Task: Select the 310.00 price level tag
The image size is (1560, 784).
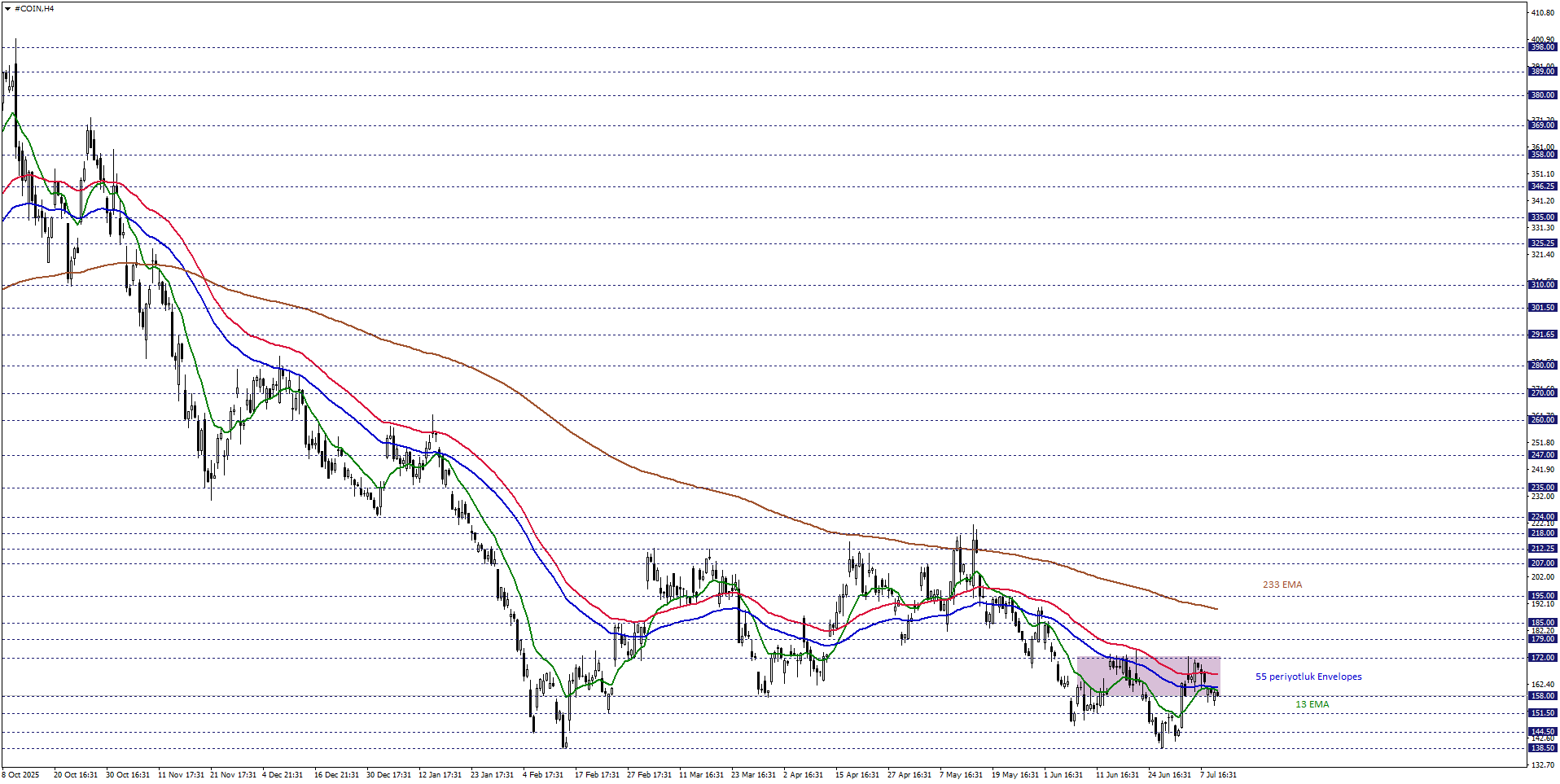Action: tap(1543, 285)
